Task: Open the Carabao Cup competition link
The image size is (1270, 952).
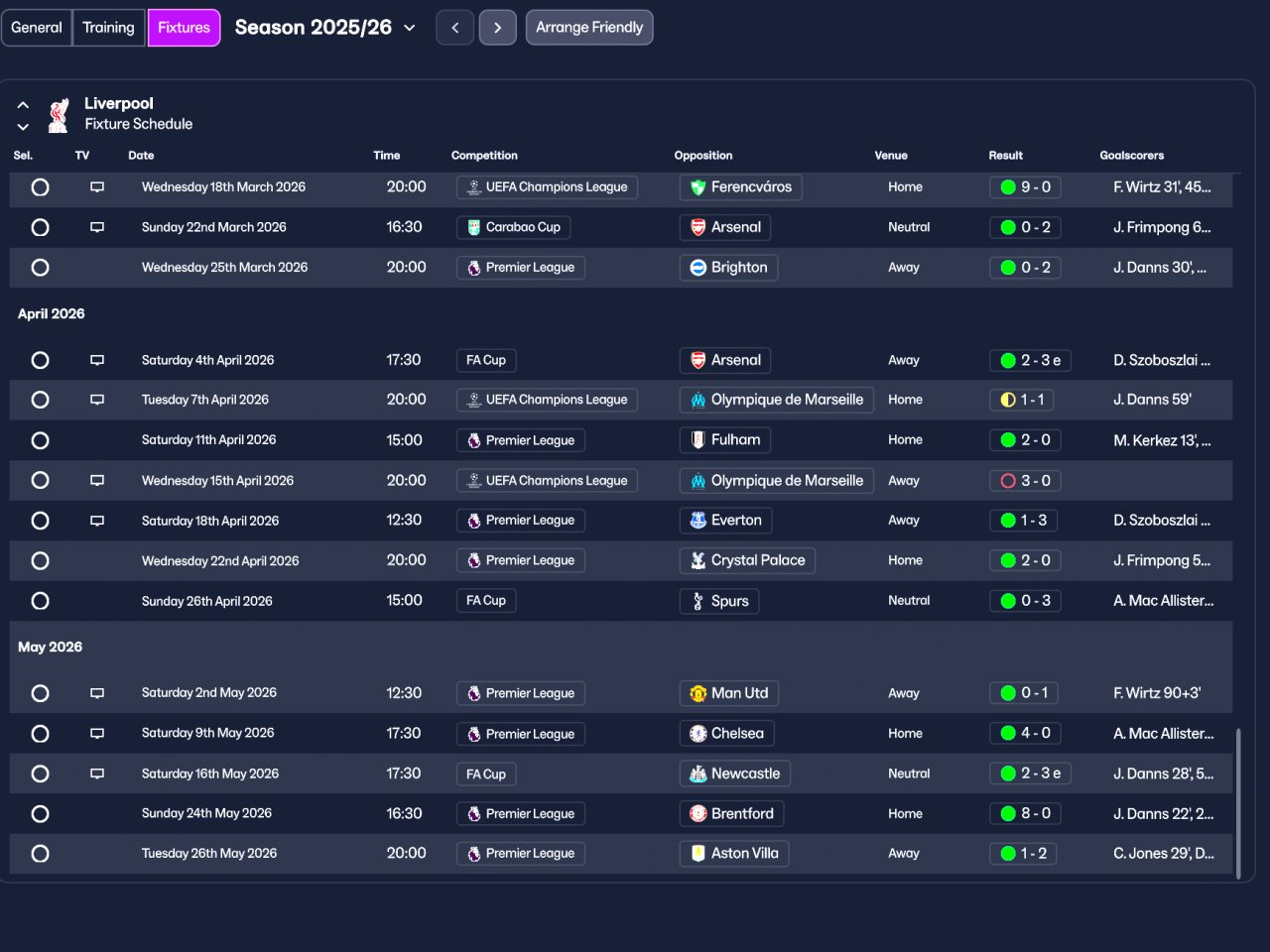Action: click(513, 227)
